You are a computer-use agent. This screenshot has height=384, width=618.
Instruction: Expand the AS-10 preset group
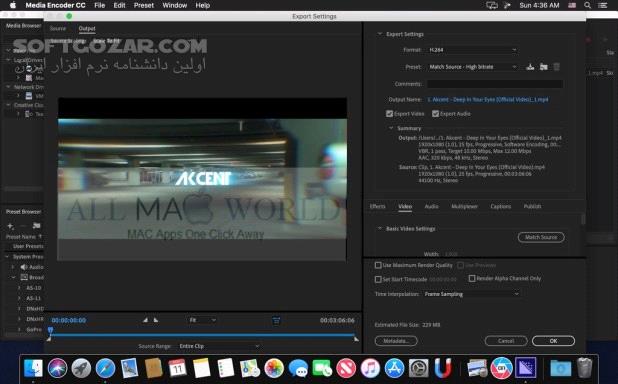tap(19, 288)
